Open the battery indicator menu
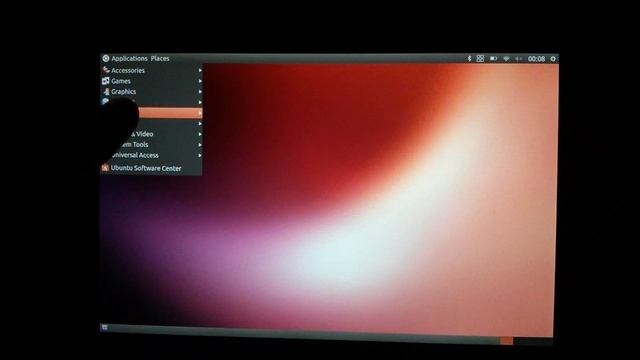This screenshot has width=640, height=360. pyautogui.click(x=493, y=59)
